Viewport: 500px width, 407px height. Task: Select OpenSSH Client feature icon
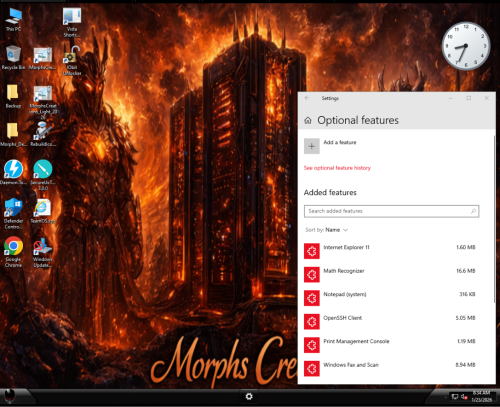pos(312,321)
